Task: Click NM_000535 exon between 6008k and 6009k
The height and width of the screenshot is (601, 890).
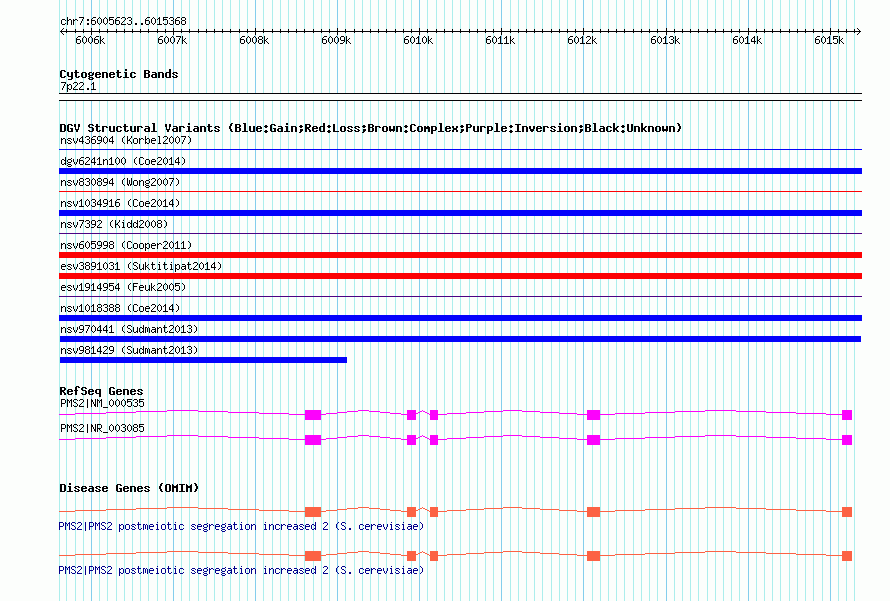Action: point(313,415)
